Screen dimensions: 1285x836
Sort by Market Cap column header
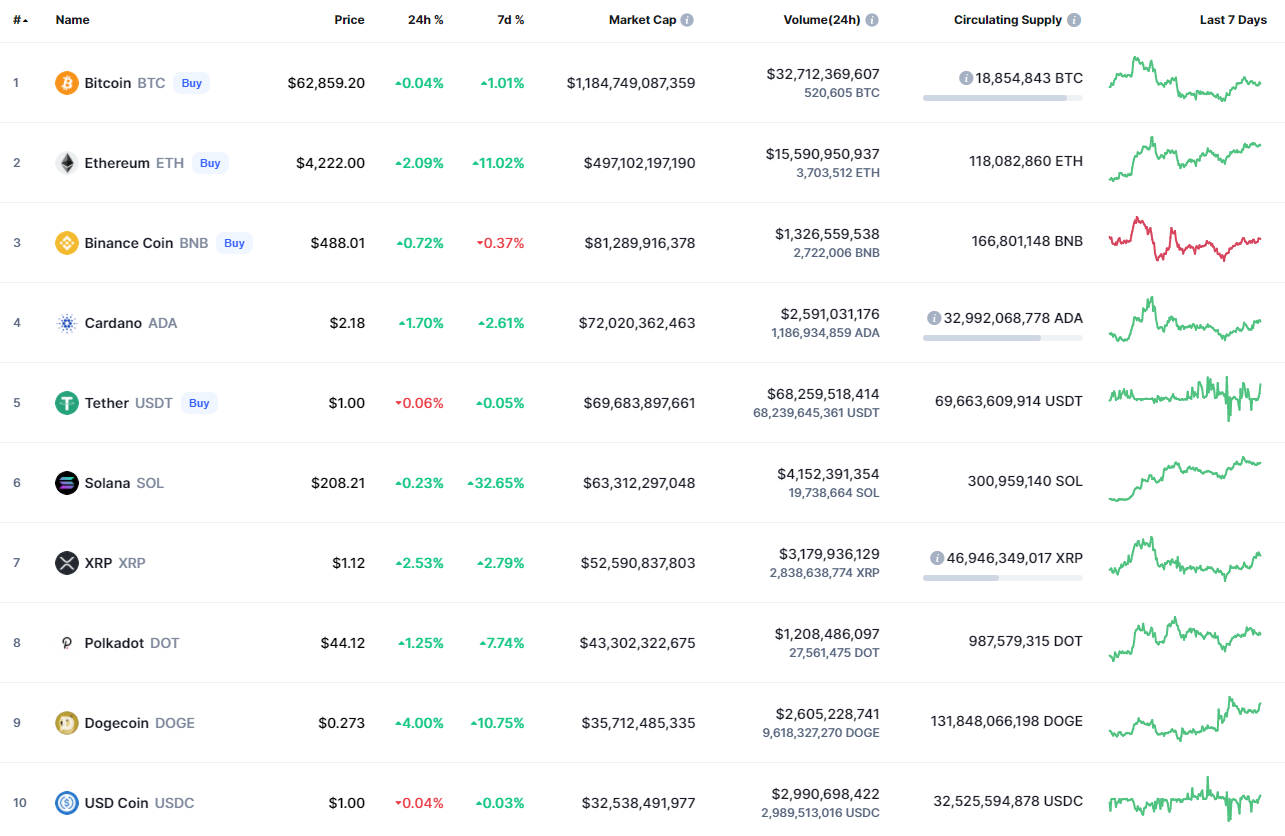pos(643,20)
